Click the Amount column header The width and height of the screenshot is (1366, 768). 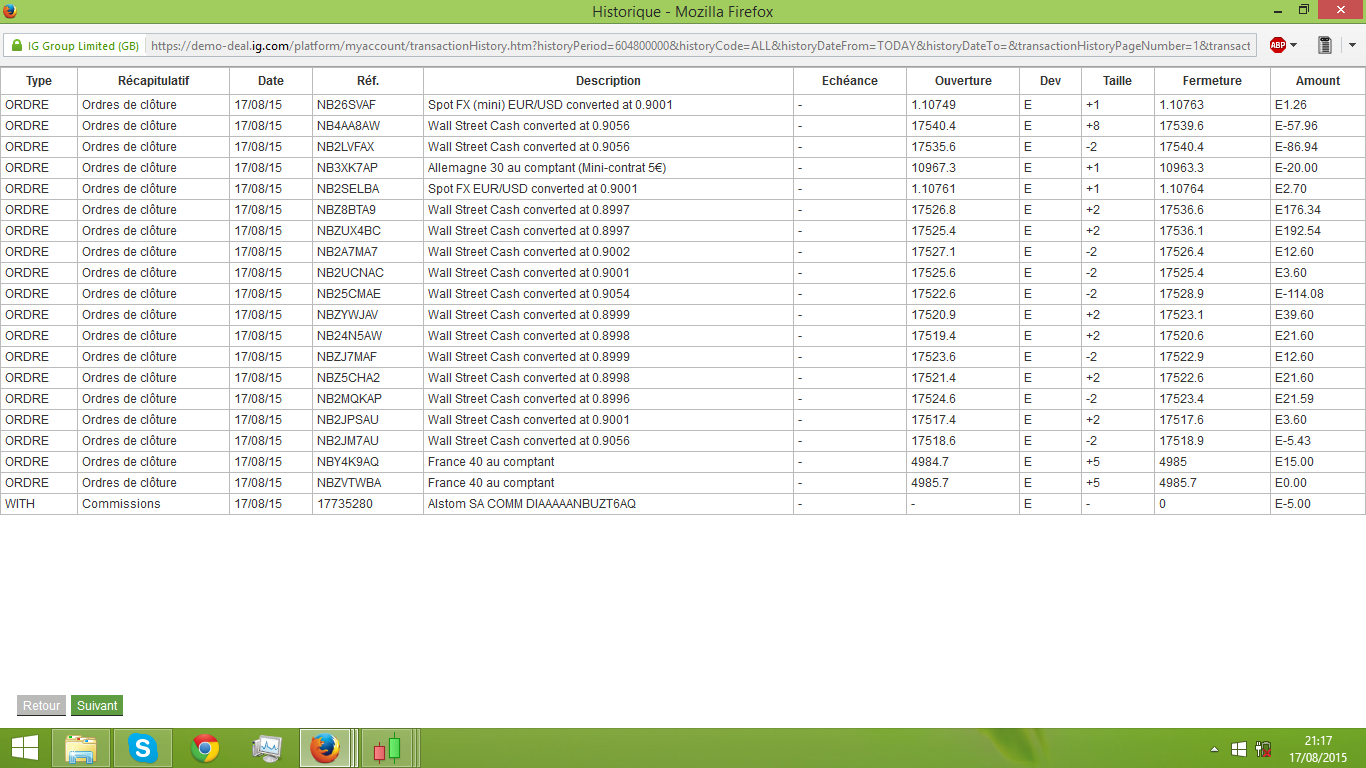(1317, 81)
